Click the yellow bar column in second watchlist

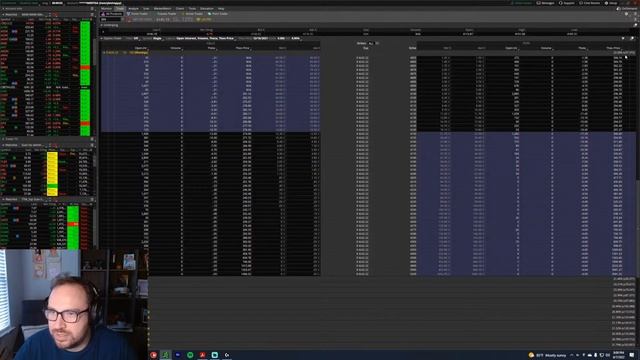[52, 173]
